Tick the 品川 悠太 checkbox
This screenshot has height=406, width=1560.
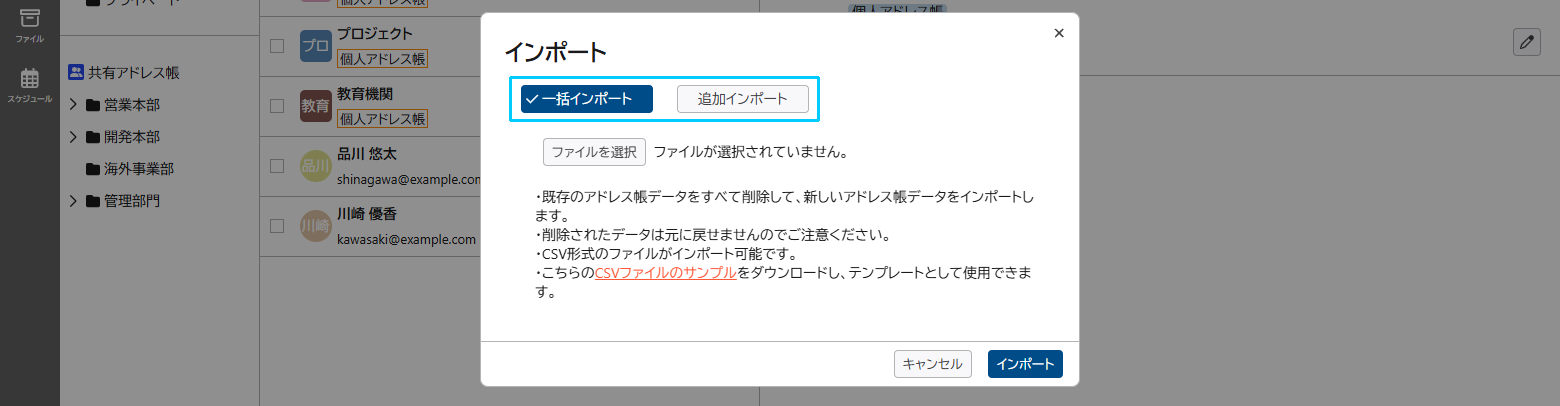278,167
